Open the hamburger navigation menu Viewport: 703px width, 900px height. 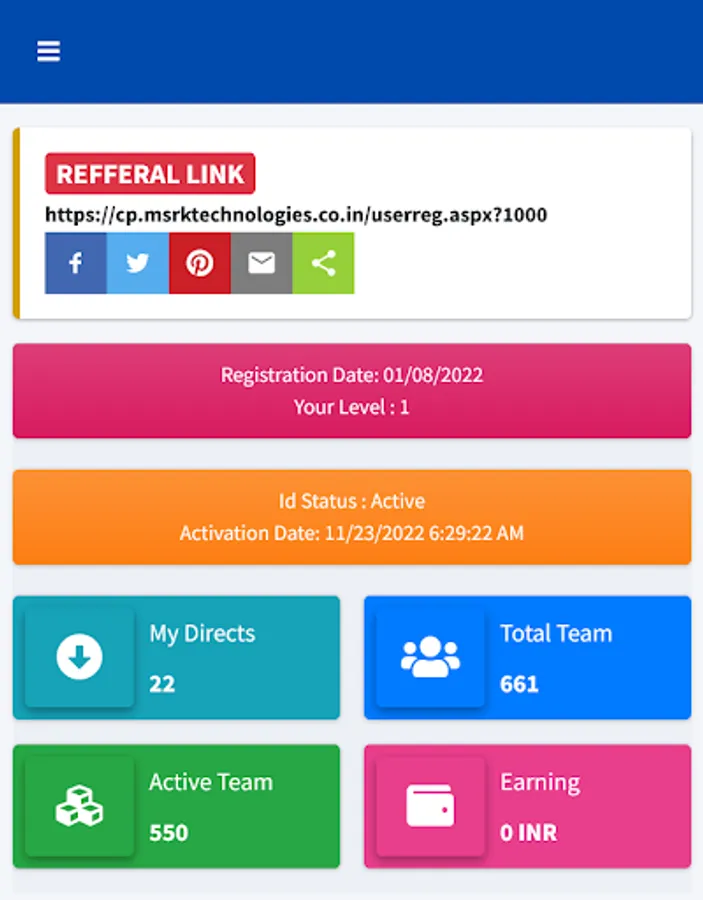coord(48,51)
